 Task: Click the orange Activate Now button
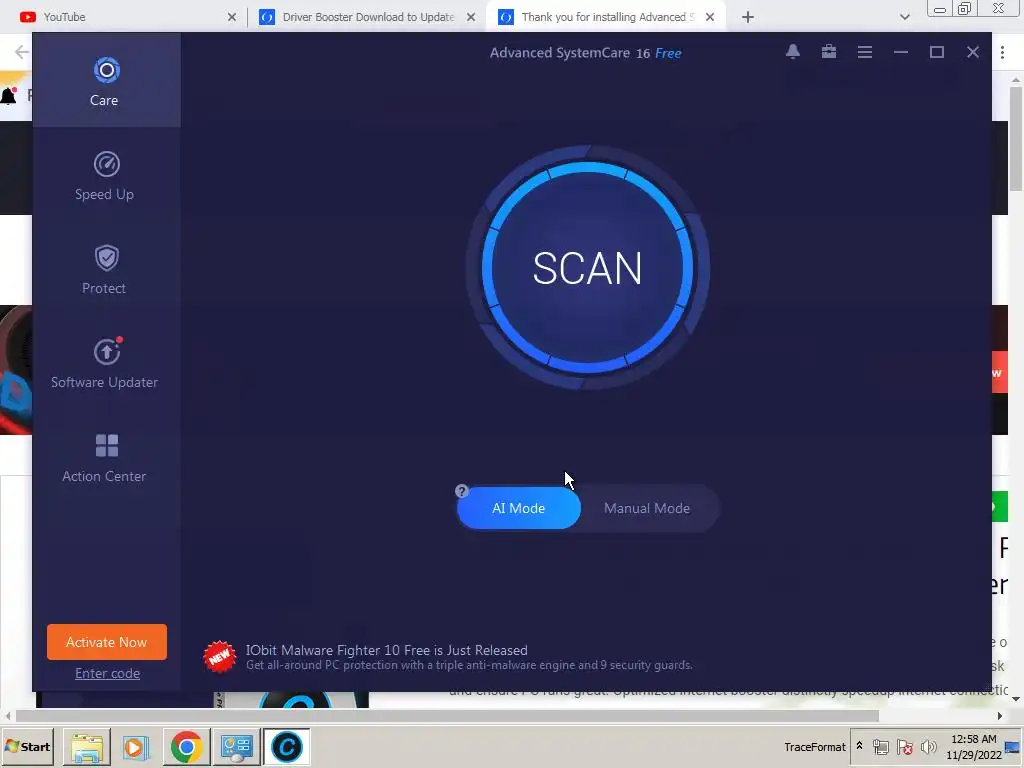point(106,642)
